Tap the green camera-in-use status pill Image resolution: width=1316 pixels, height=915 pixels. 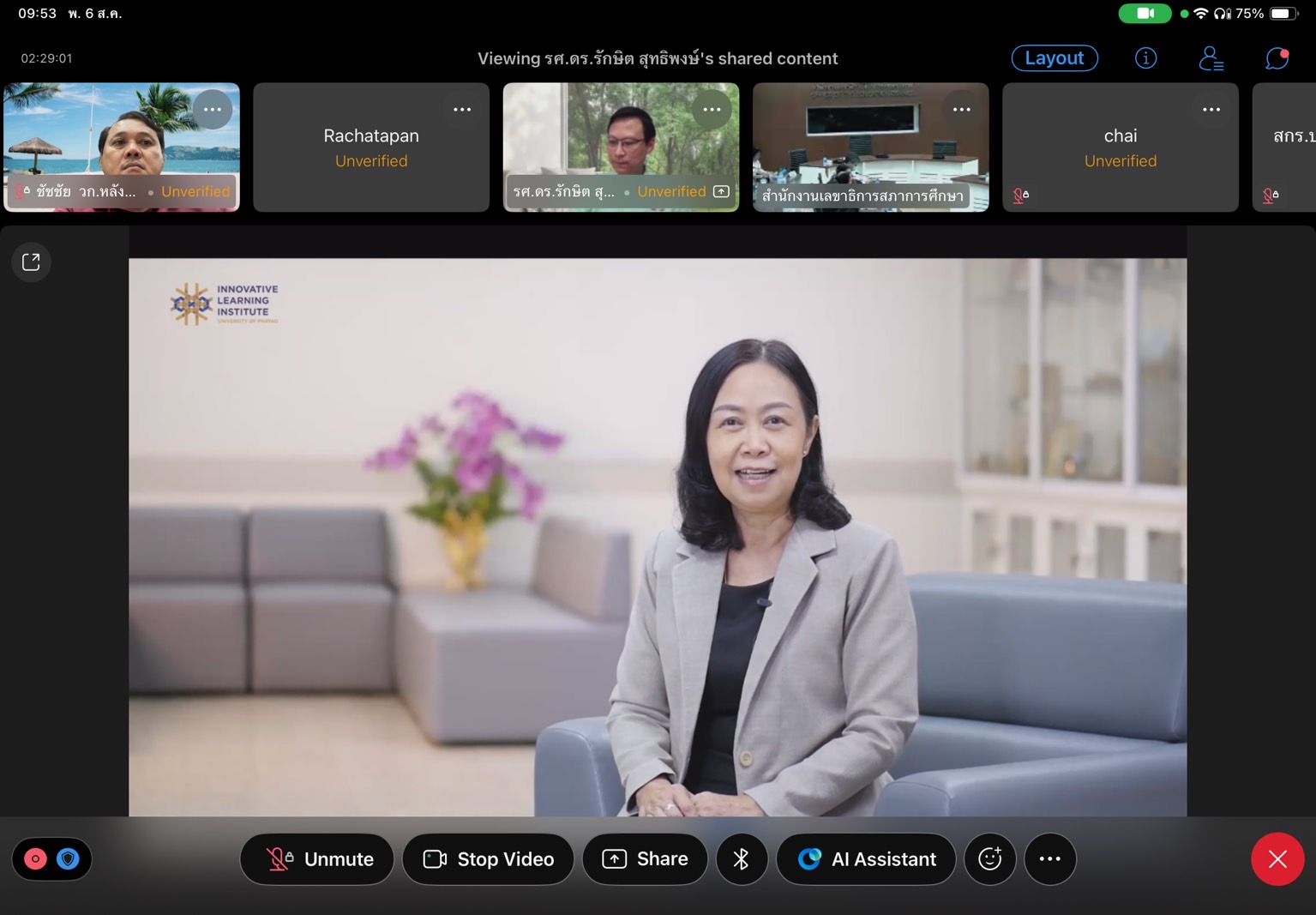point(1145,14)
